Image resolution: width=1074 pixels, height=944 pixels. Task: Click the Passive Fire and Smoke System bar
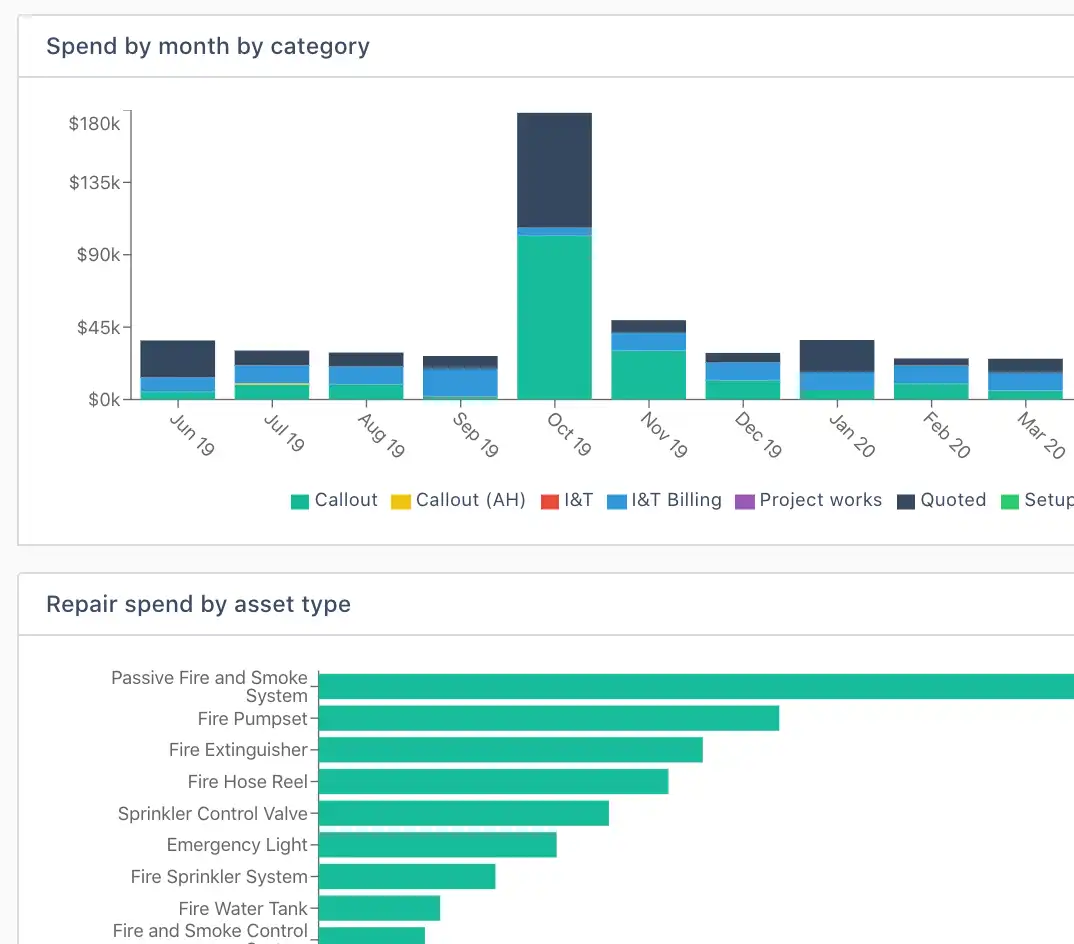point(696,686)
